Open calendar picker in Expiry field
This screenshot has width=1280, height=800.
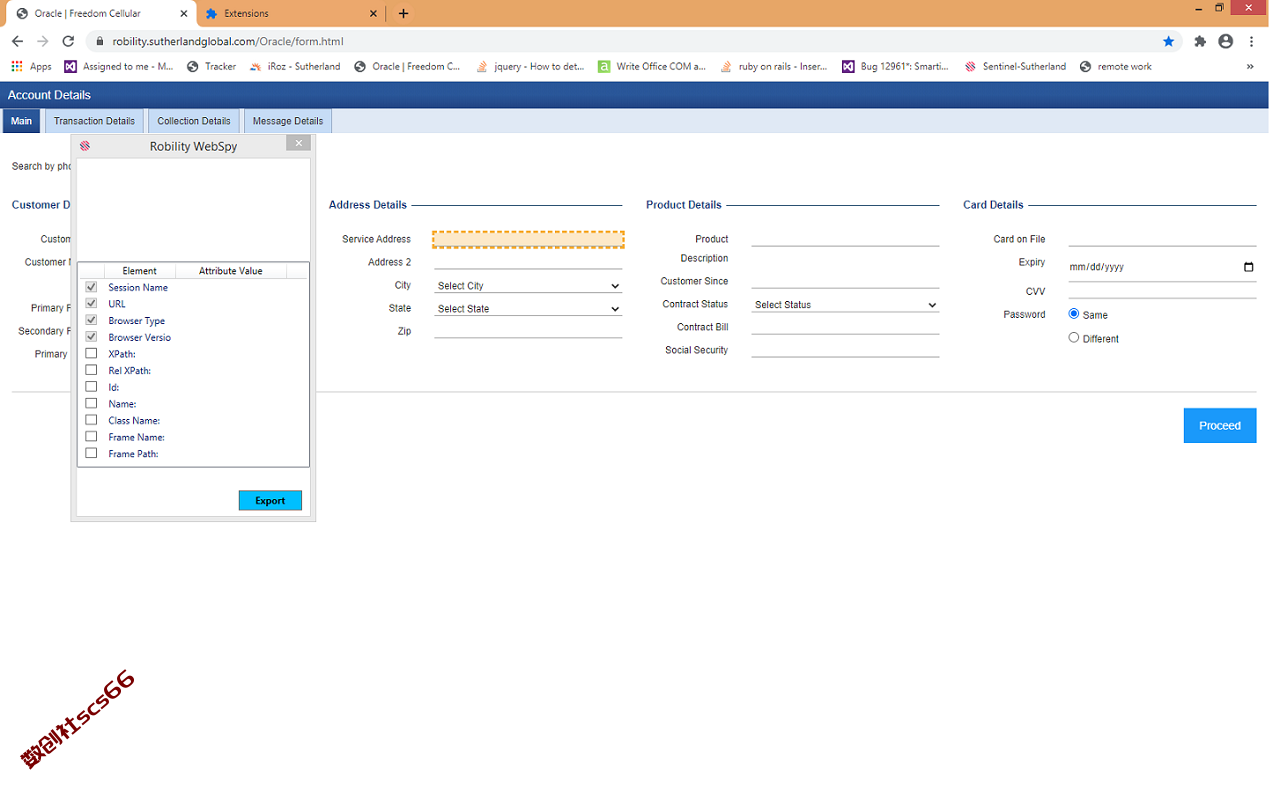pyautogui.click(x=1248, y=267)
